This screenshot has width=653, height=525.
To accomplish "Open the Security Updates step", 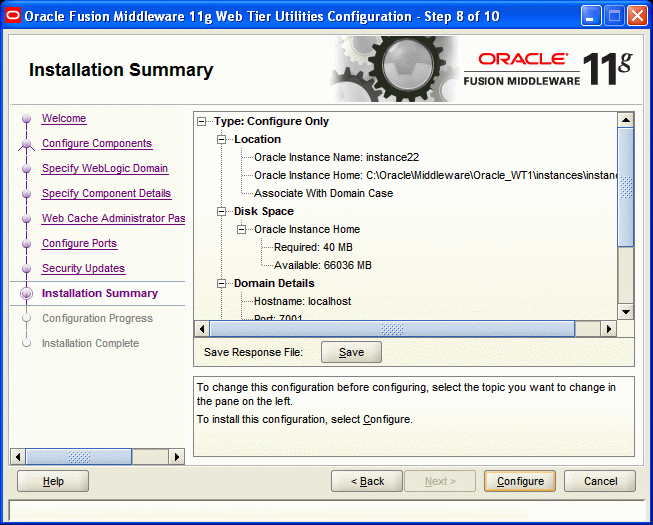I will click(83, 268).
